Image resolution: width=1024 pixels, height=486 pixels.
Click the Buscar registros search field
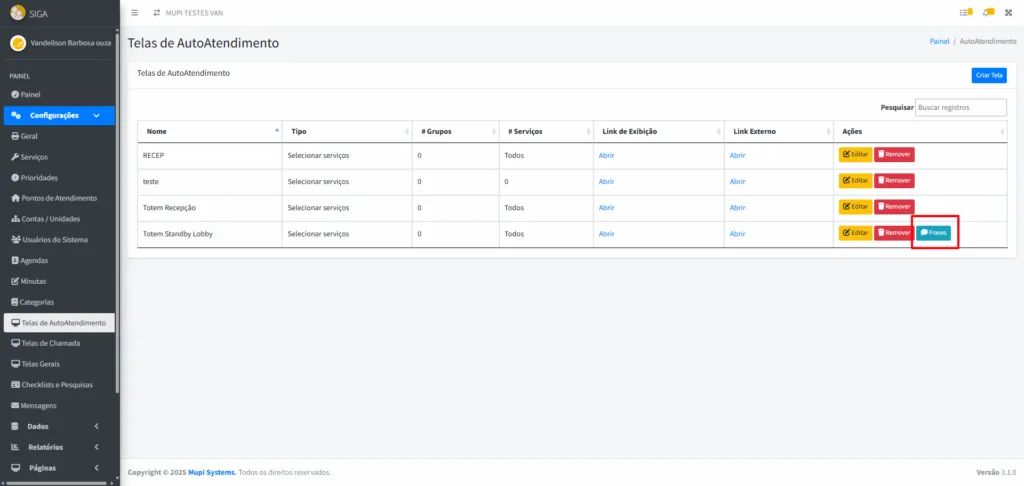(960, 107)
